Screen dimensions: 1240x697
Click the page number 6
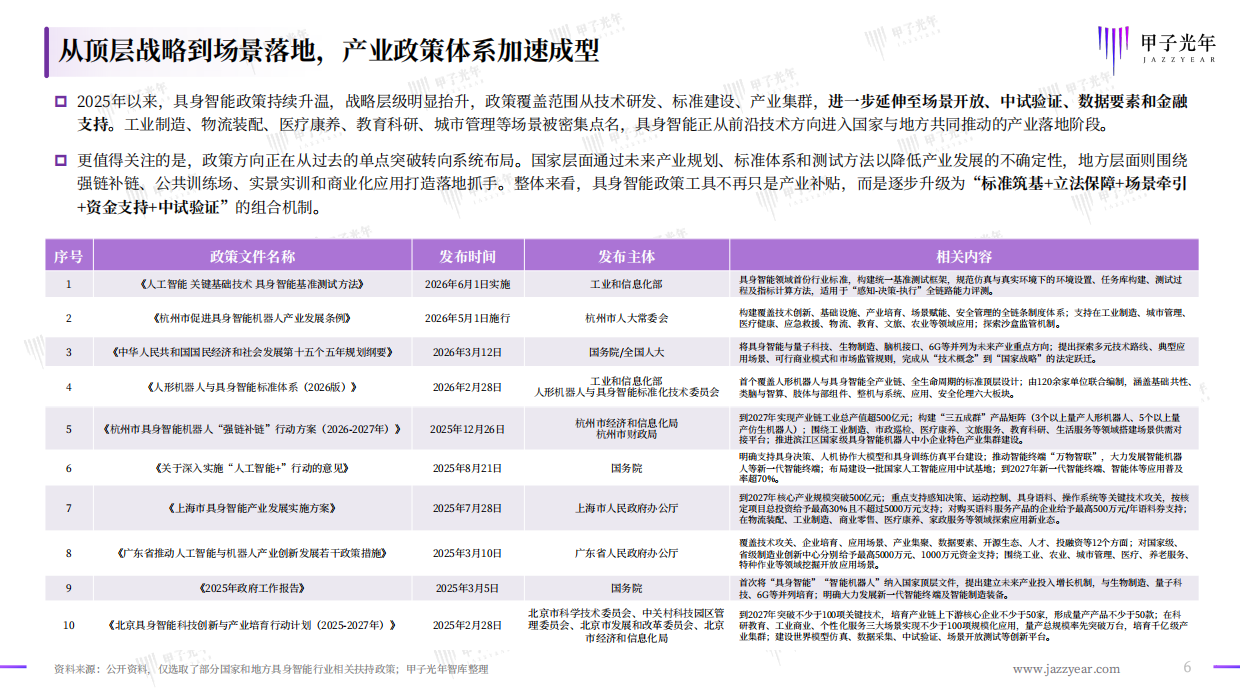pos(1188,667)
